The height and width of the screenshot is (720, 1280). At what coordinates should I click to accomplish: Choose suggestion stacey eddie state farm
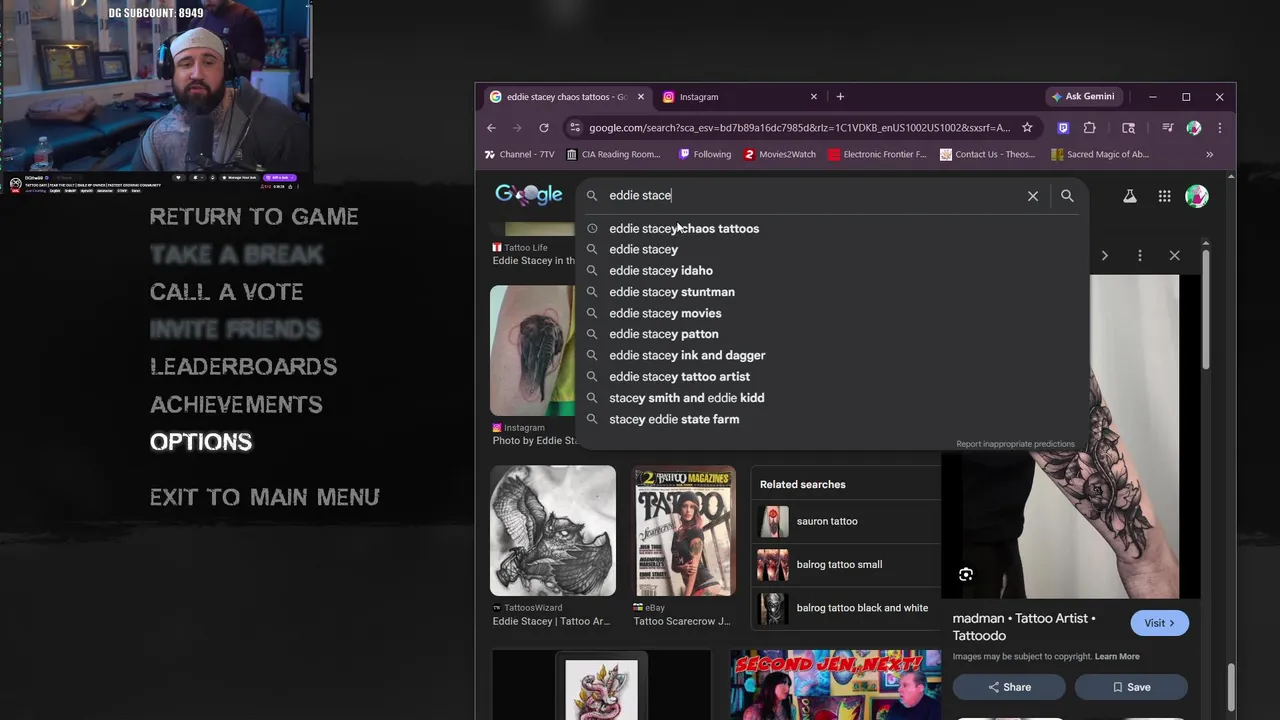click(831, 420)
